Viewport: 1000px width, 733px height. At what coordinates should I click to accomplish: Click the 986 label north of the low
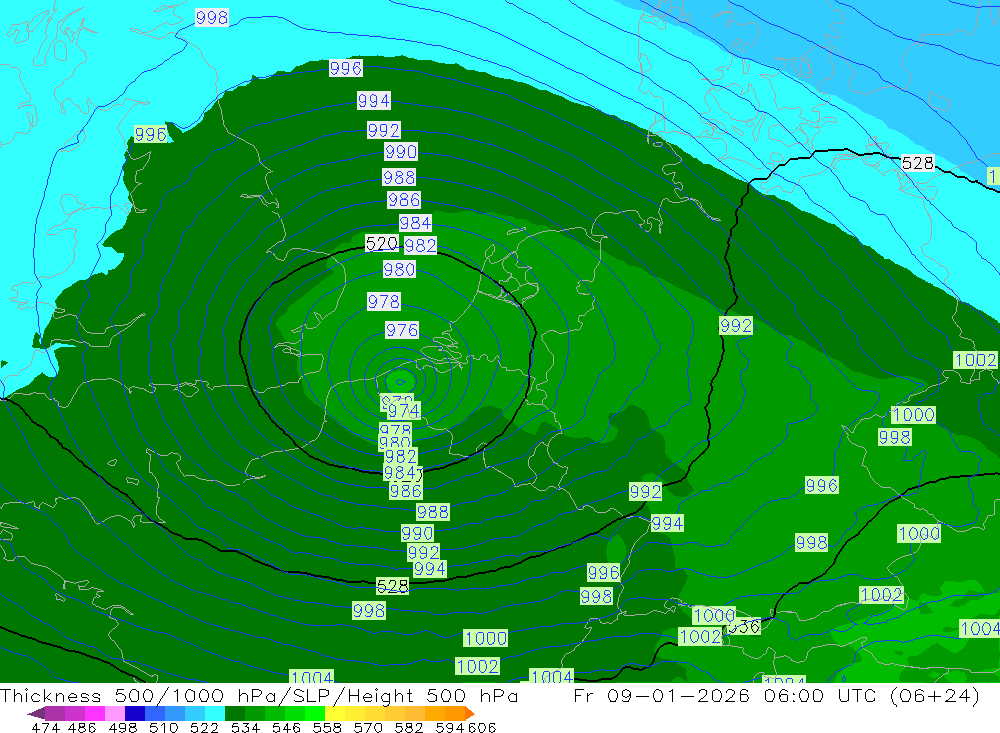[x=404, y=200]
